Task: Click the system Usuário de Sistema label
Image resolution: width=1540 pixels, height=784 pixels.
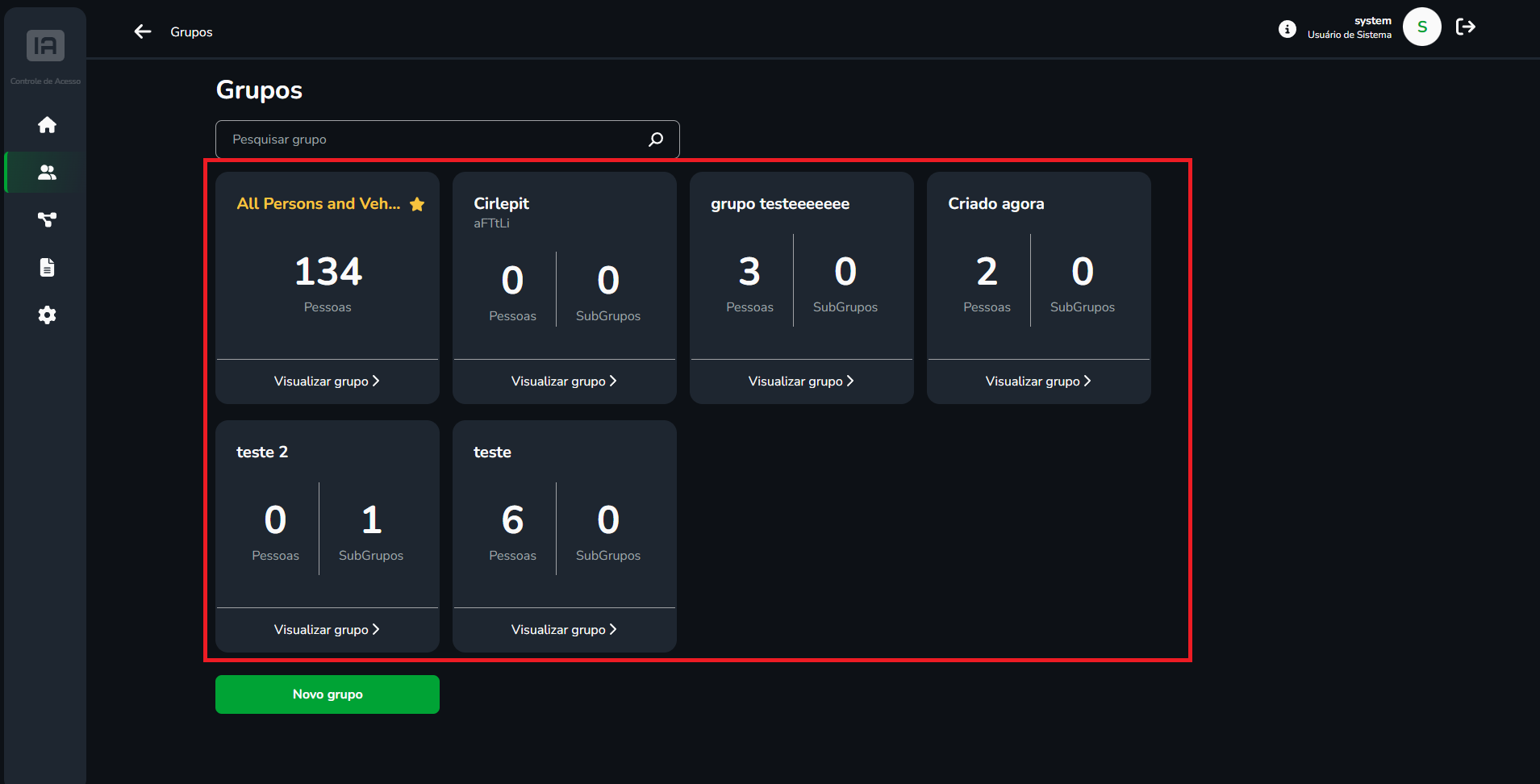Action: point(1350,27)
